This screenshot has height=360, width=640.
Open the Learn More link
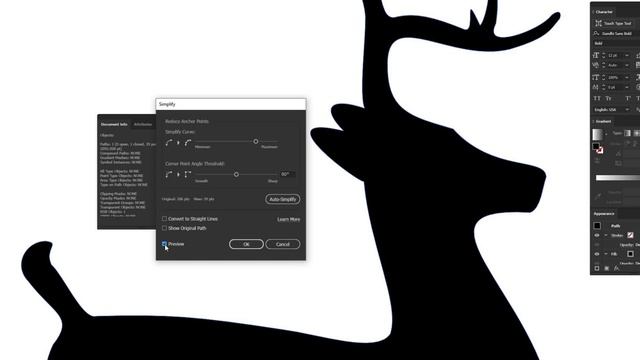(289, 220)
